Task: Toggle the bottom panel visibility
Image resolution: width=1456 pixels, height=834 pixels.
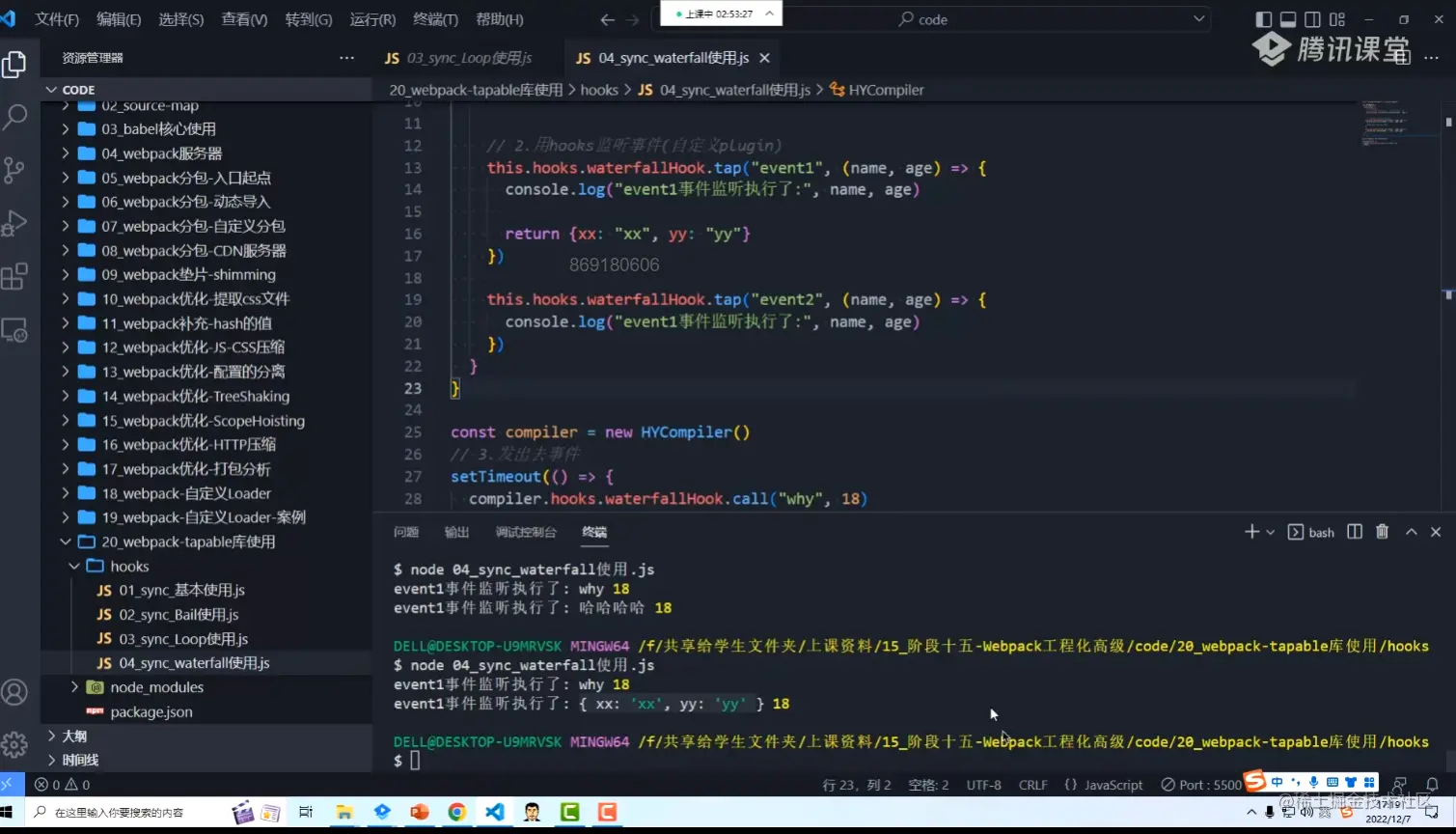Action: 1288,19
